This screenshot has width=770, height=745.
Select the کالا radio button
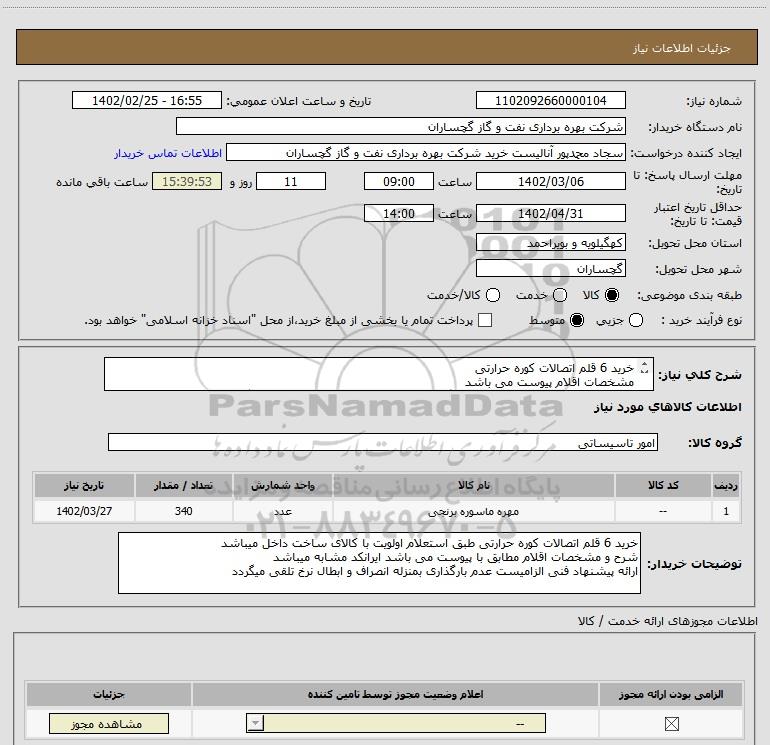click(x=612, y=295)
